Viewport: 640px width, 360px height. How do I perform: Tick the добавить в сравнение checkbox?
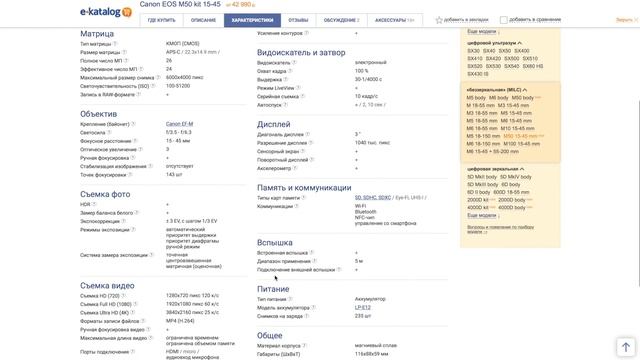pos(504,20)
